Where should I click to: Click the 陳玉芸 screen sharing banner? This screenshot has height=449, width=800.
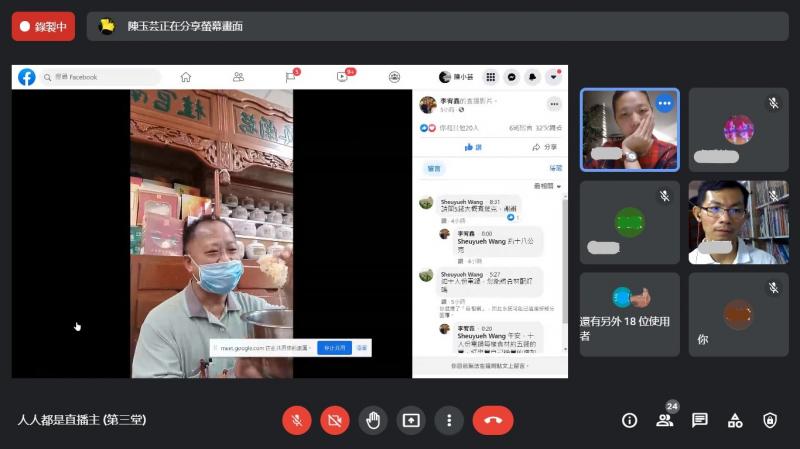[437, 27]
